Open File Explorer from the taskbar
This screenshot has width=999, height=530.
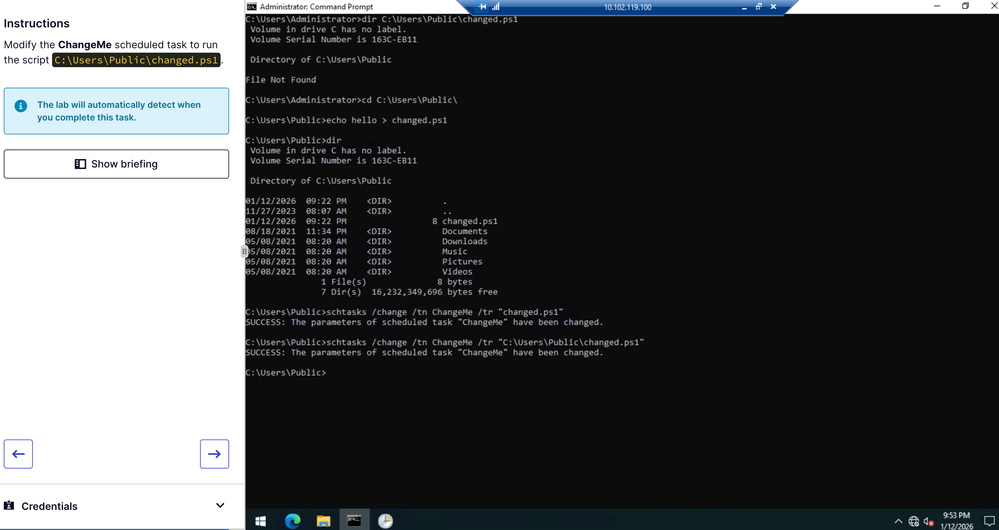pos(324,520)
